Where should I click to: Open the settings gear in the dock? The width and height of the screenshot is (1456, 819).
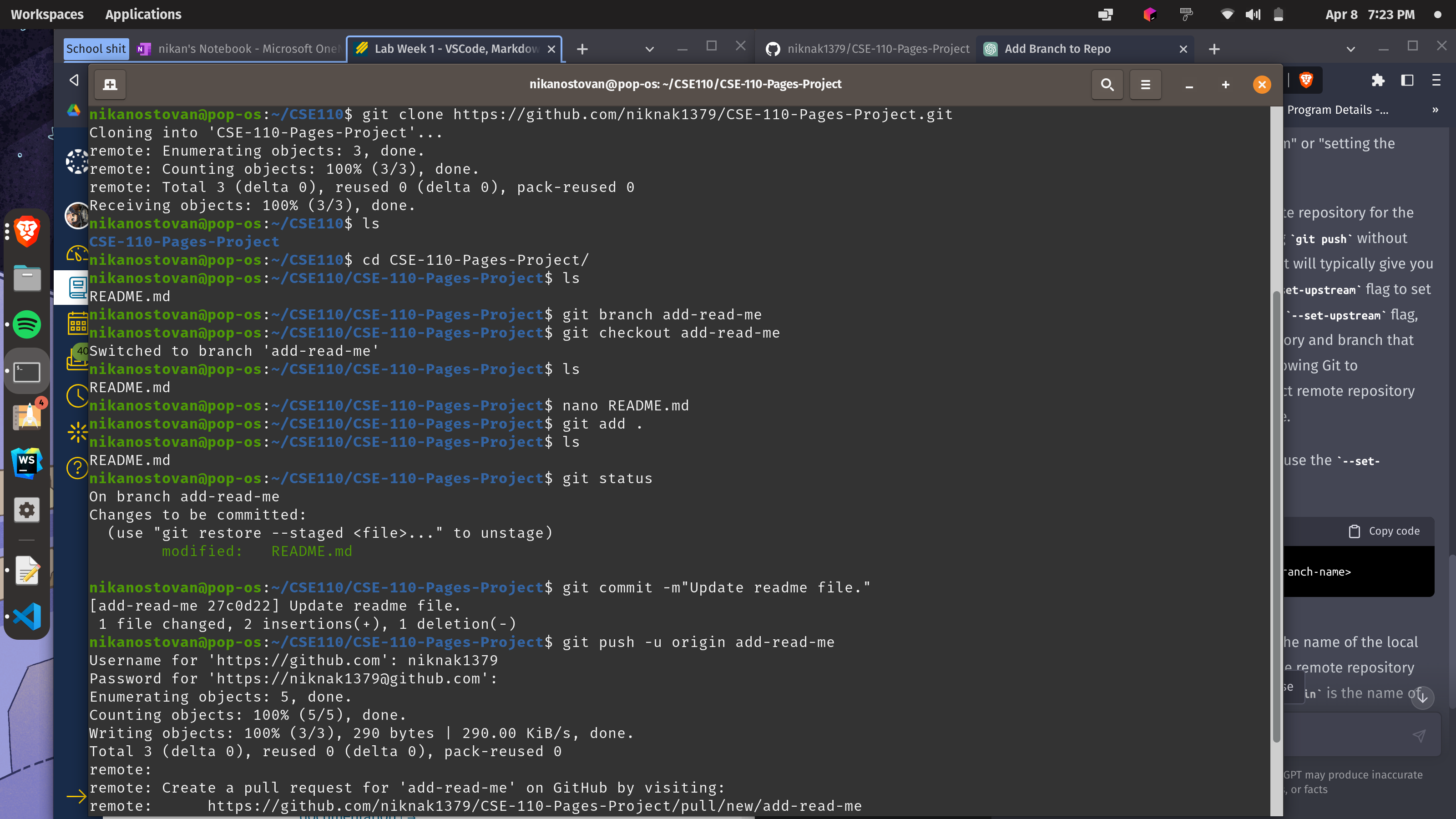point(26,510)
